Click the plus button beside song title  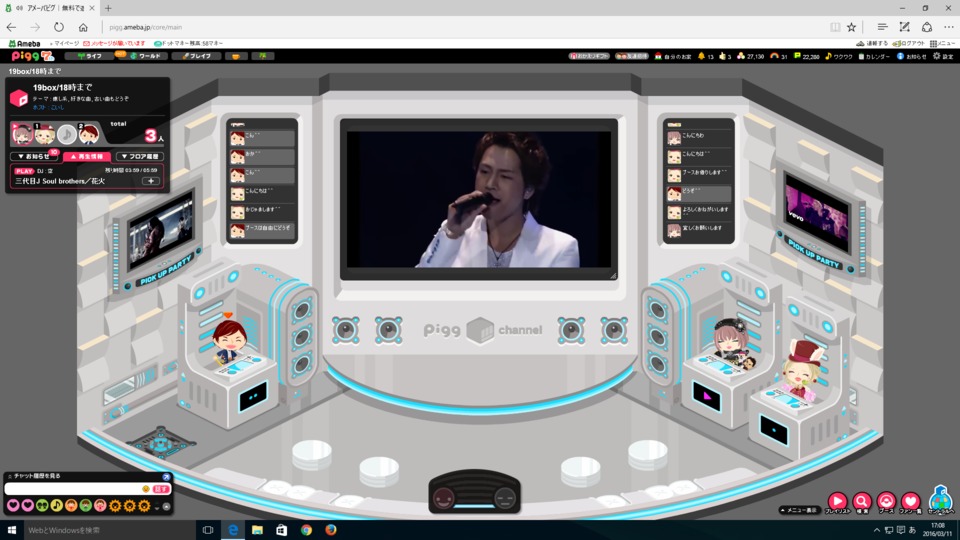tap(151, 181)
